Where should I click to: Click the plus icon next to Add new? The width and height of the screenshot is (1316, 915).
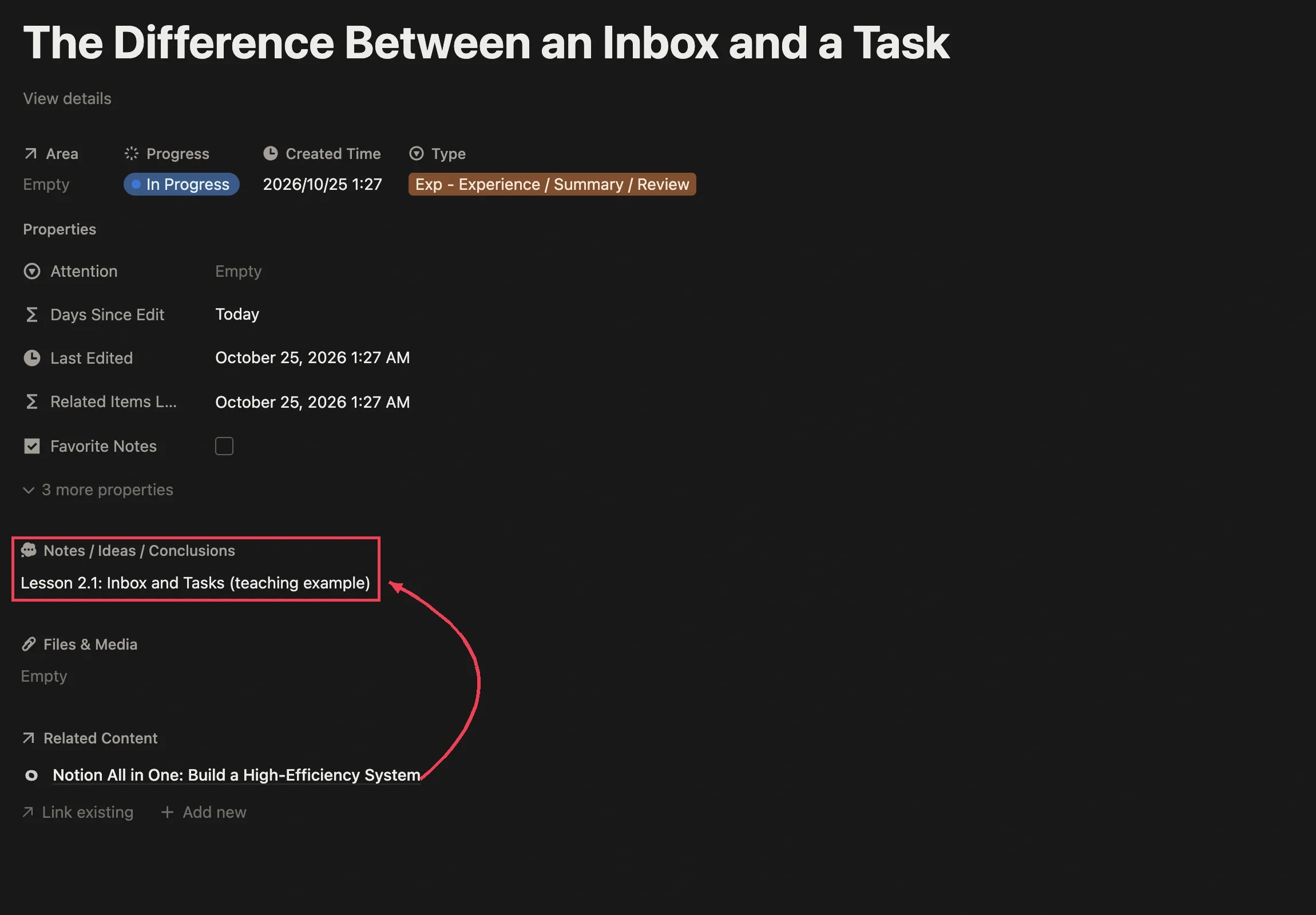(x=168, y=812)
